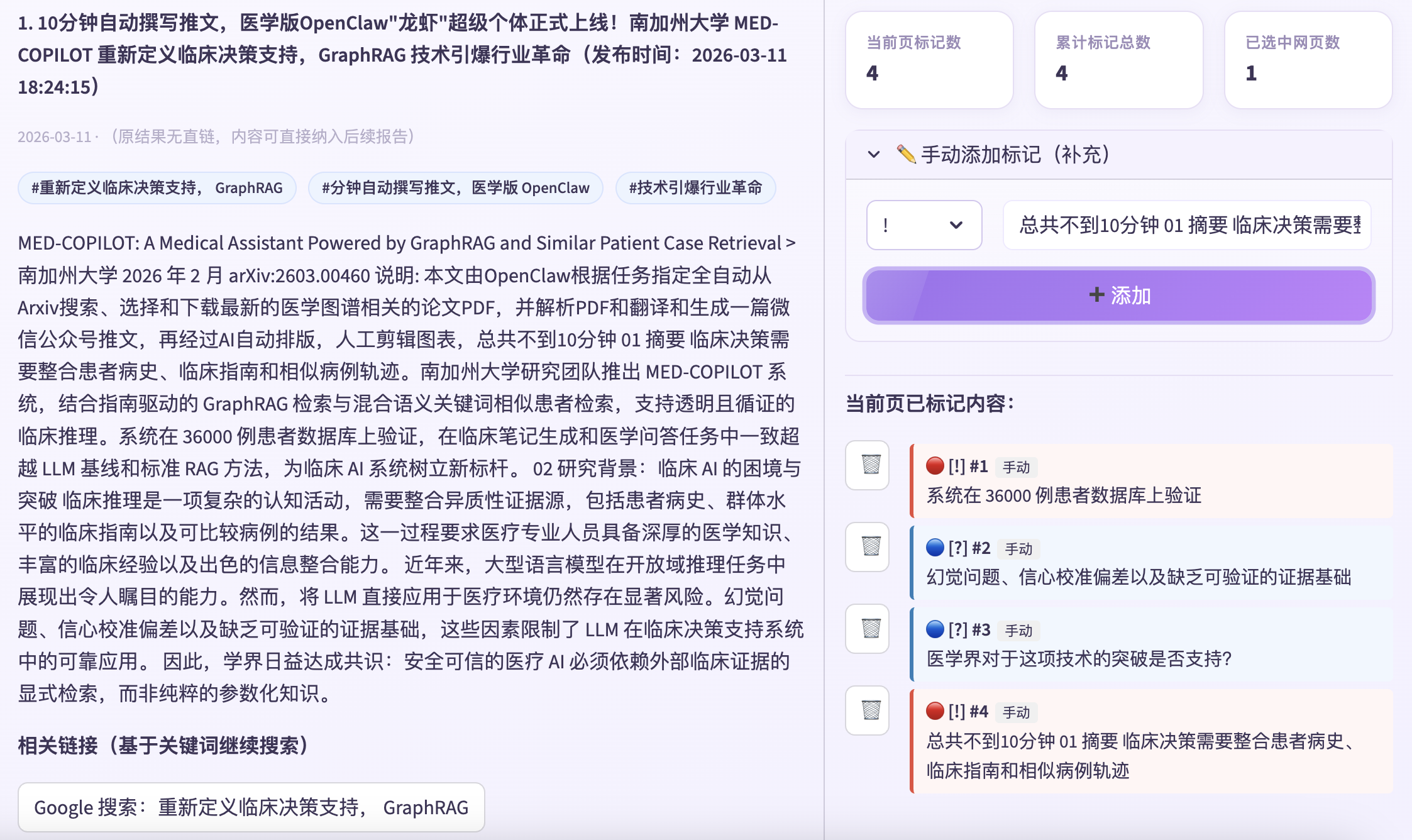Select tag #重新定义临床决策支持， GraphRAG

pyautogui.click(x=157, y=188)
